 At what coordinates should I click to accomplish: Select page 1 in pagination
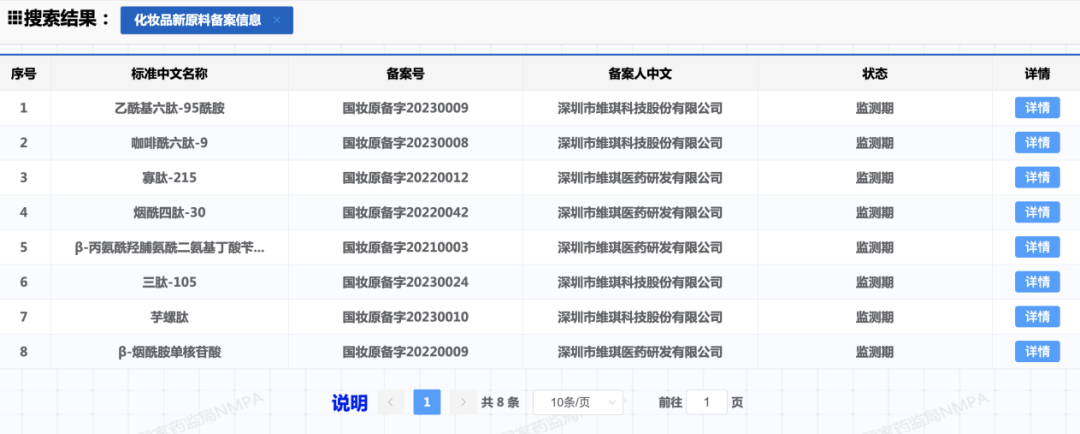427,402
